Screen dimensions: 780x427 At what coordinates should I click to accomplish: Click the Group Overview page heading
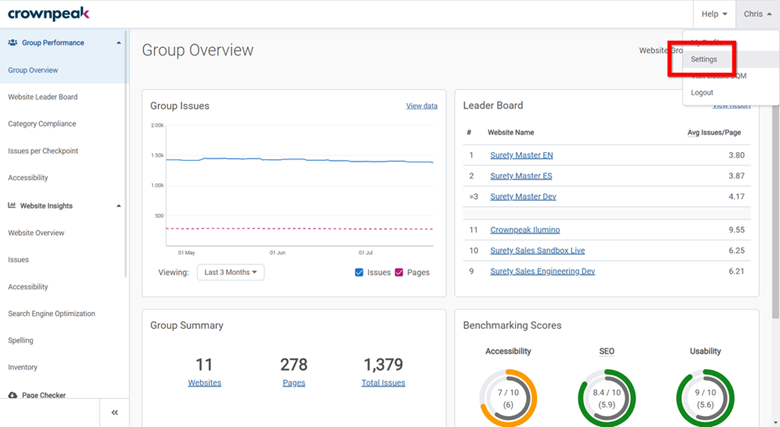click(197, 50)
